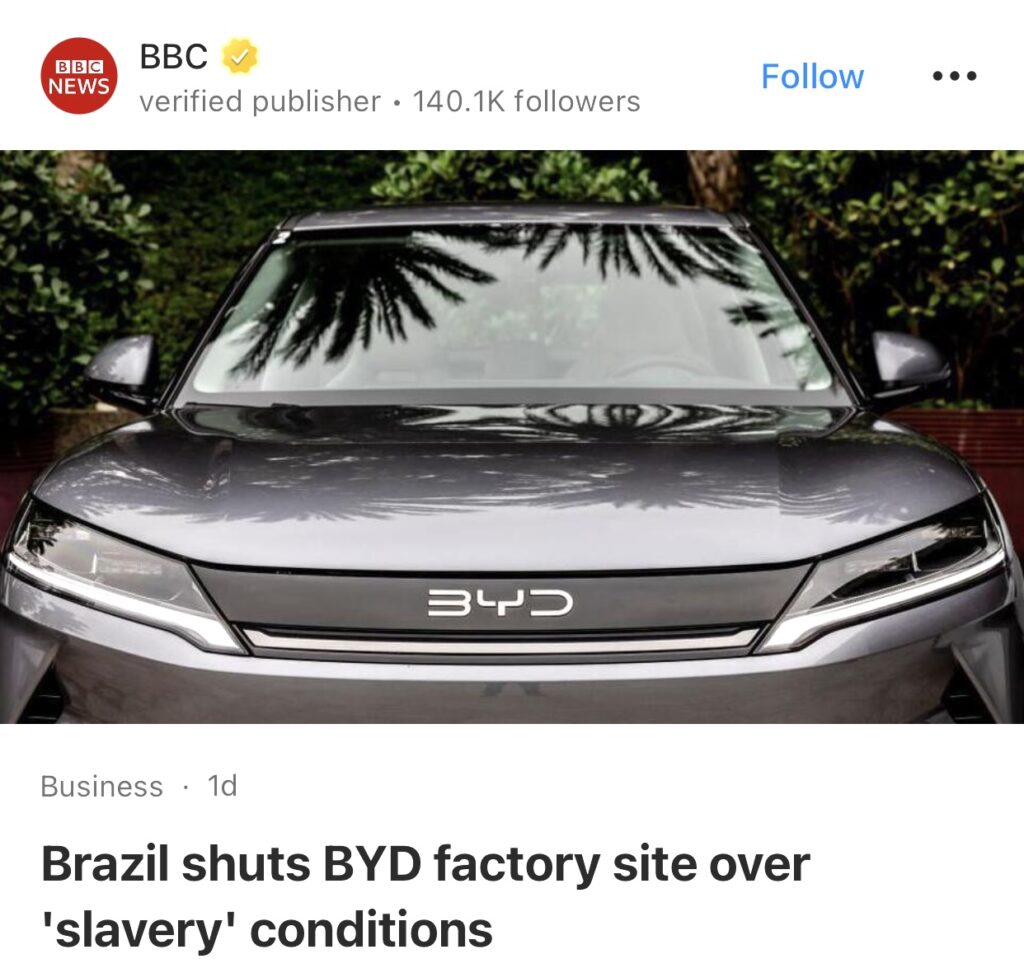The image size is (1024, 973).
Task: Follow the BBC publisher
Action: (x=812, y=76)
